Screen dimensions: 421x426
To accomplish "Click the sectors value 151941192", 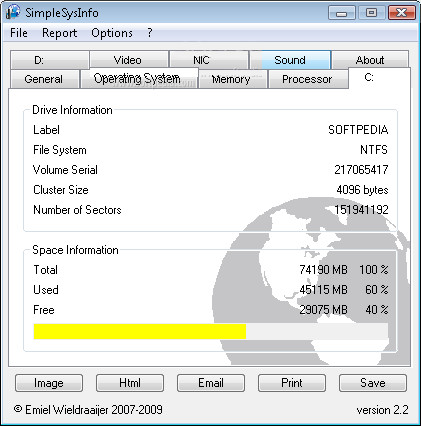I will coord(361,210).
